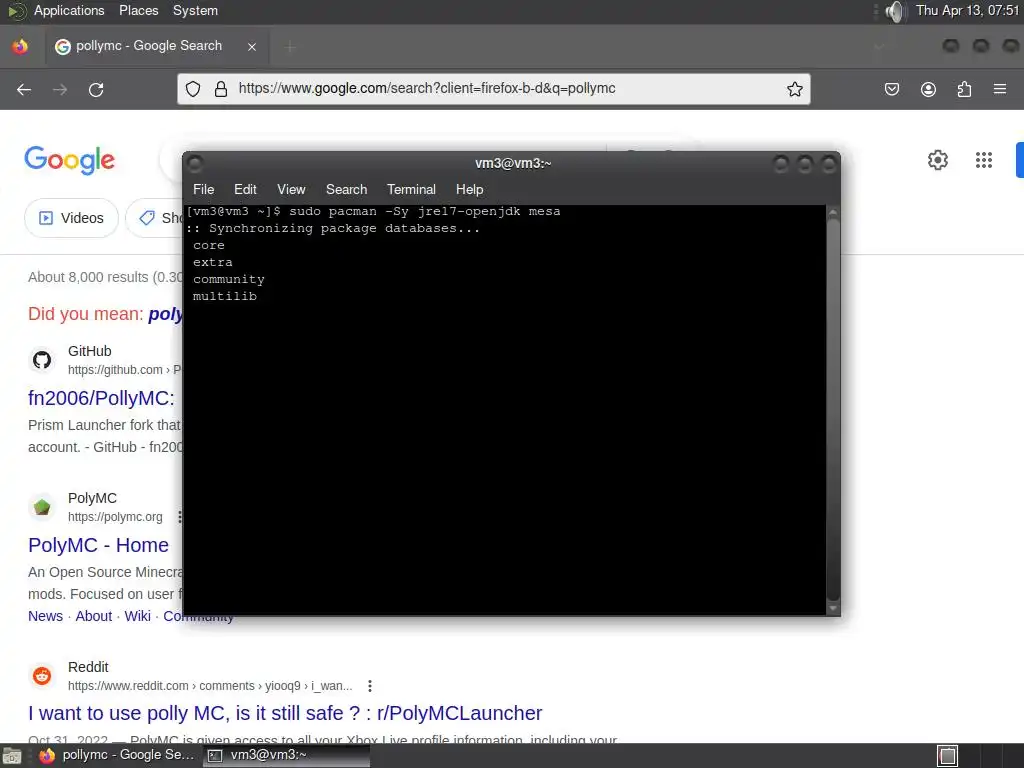Open a new tab with the plus button
The image size is (1024, 768).
(x=290, y=46)
